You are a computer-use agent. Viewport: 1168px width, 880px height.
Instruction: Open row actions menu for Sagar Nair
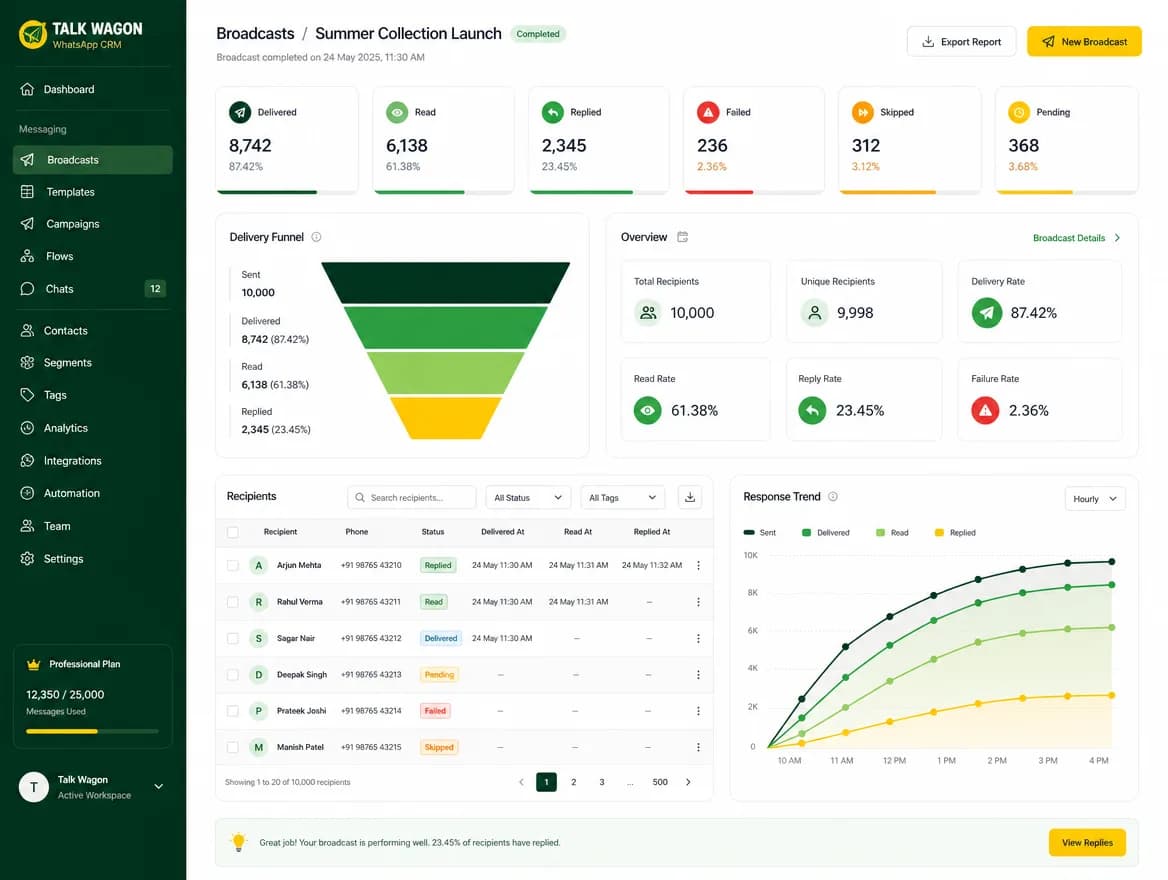698,639
